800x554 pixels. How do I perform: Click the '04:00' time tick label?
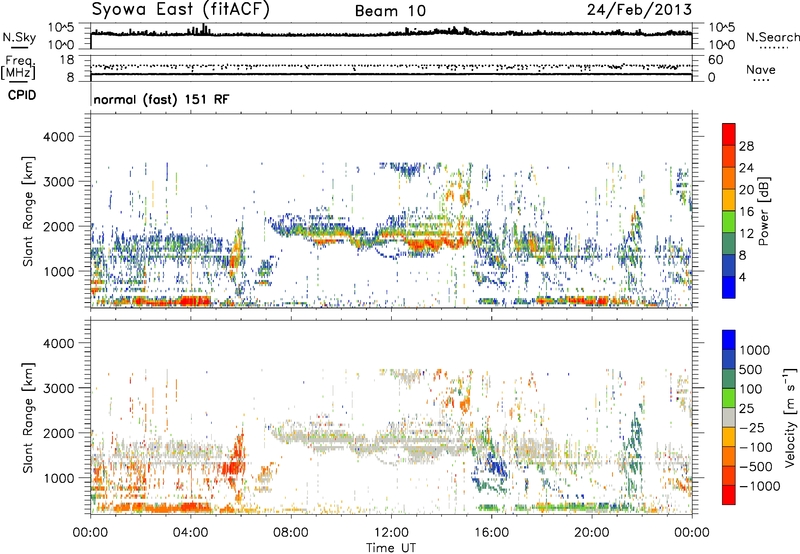click(190, 533)
